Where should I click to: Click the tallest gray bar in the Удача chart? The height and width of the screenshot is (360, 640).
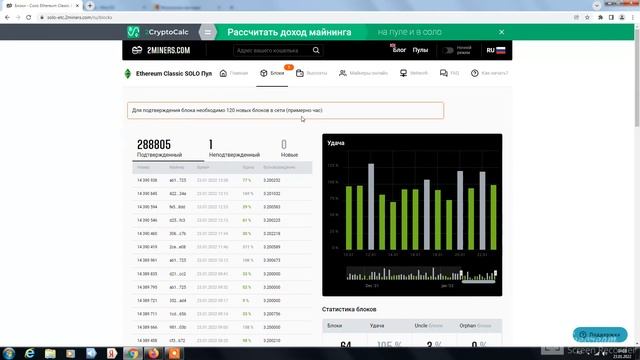tap(371, 207)
